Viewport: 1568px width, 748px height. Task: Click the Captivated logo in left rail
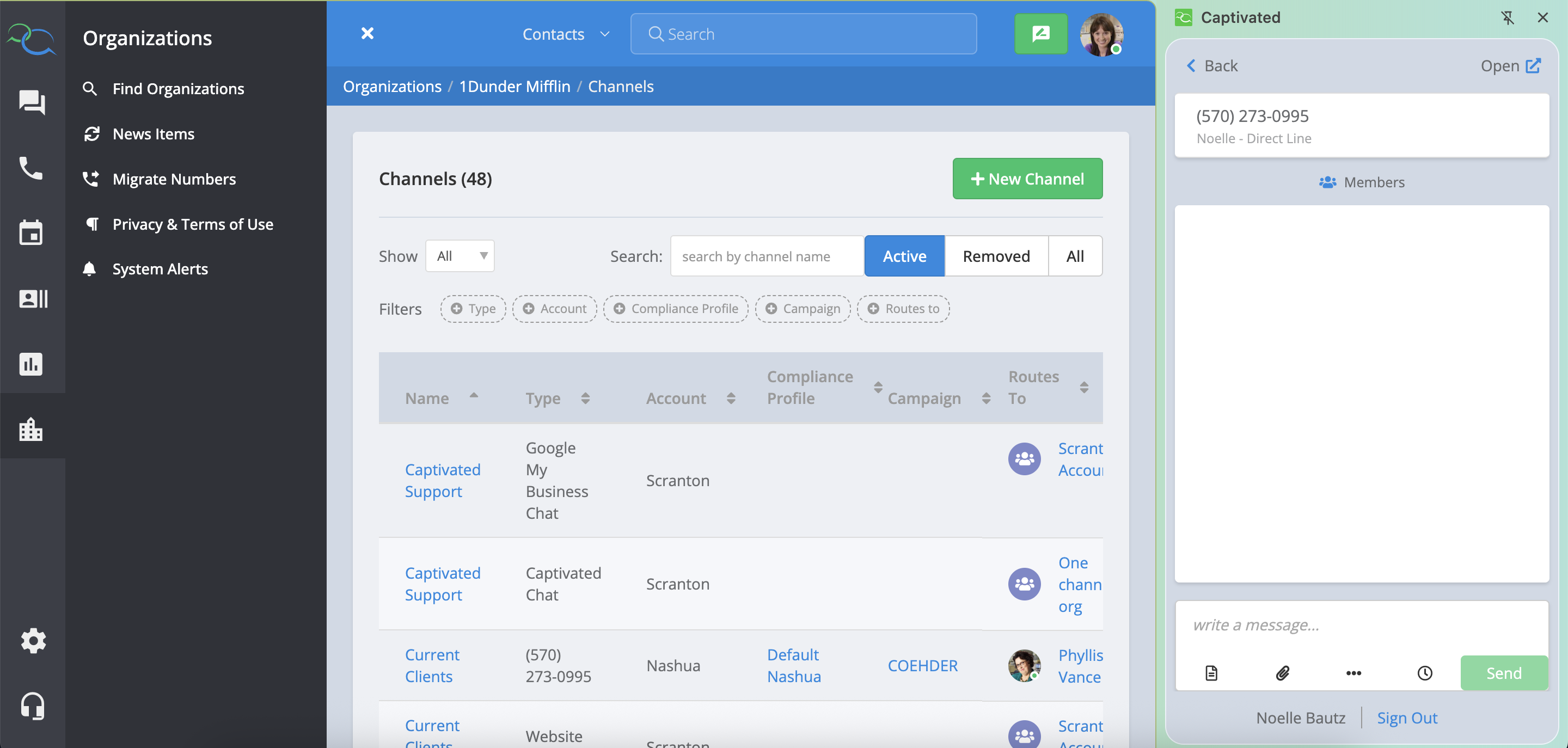[x=32, y=39]
